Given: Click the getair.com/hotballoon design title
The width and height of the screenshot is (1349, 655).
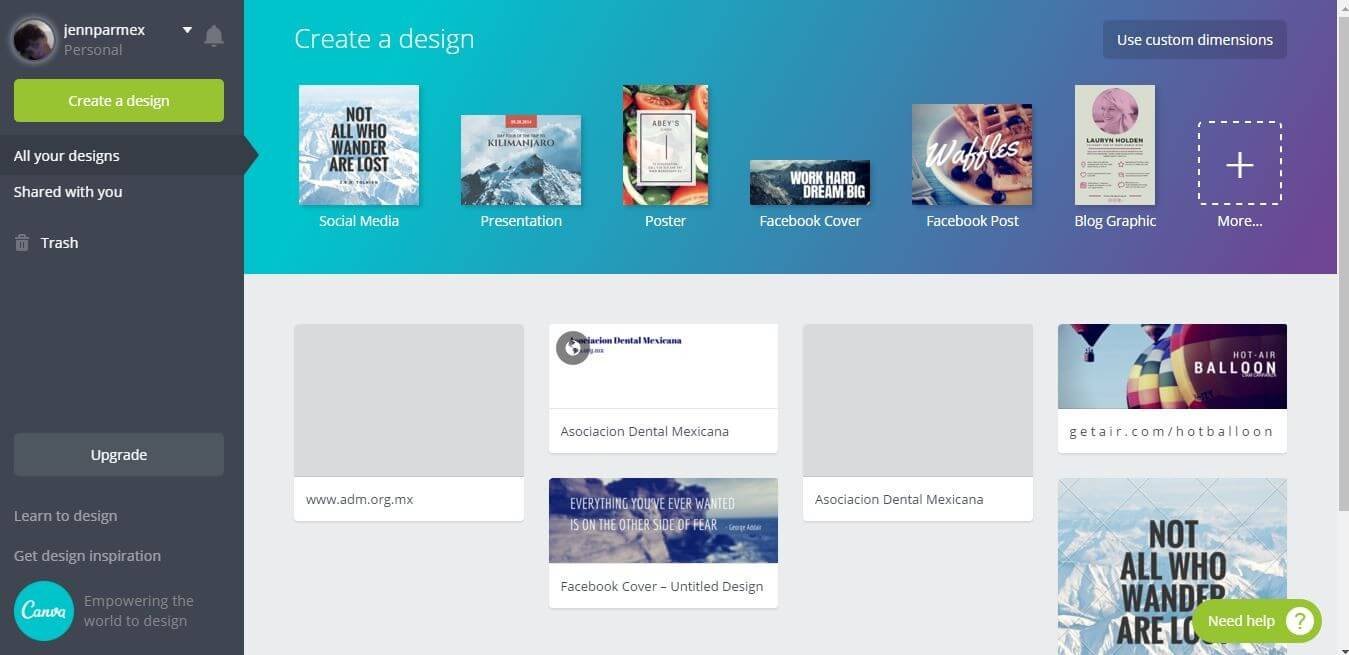Looking at the screenshot, I should click(1172, 432).
